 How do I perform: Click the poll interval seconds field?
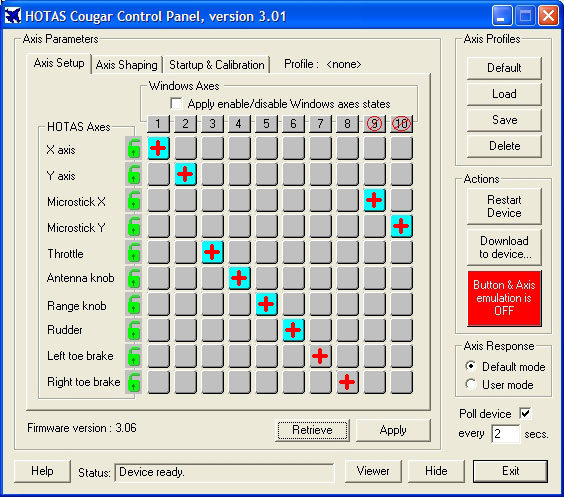505,434
